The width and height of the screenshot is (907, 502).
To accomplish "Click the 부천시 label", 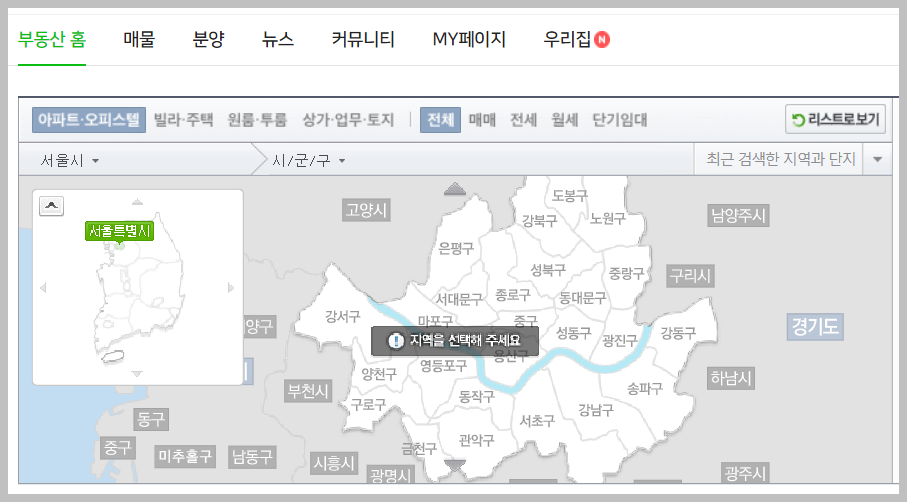I will tap(308, 391).
